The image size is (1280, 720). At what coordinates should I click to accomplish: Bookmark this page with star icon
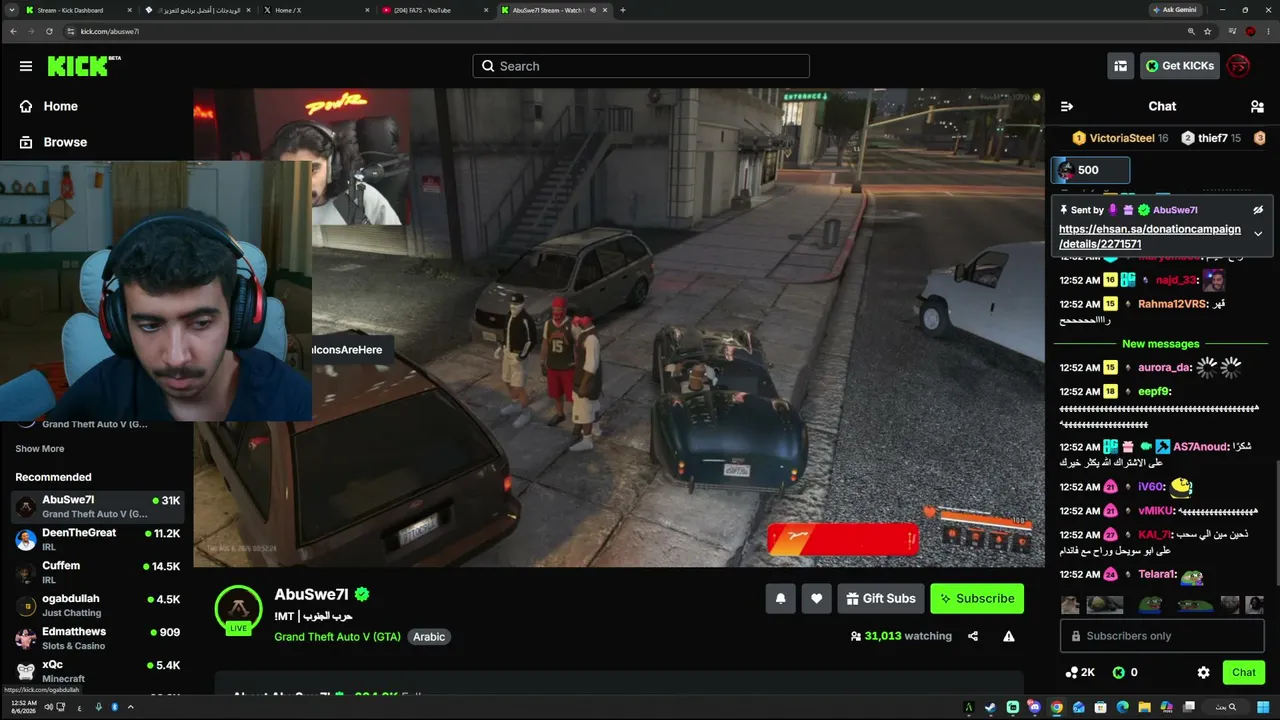click(x=1208, y=31)
